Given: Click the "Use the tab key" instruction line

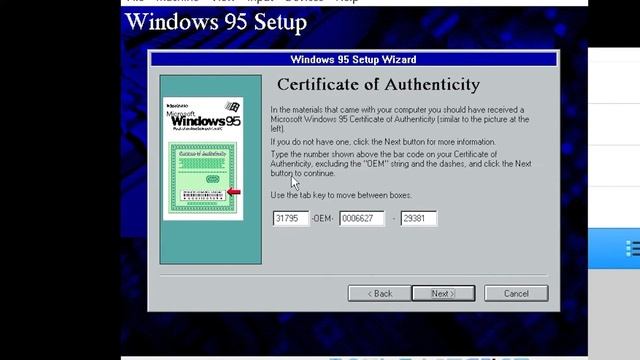Looking at the screenshot, I should 341,195.
